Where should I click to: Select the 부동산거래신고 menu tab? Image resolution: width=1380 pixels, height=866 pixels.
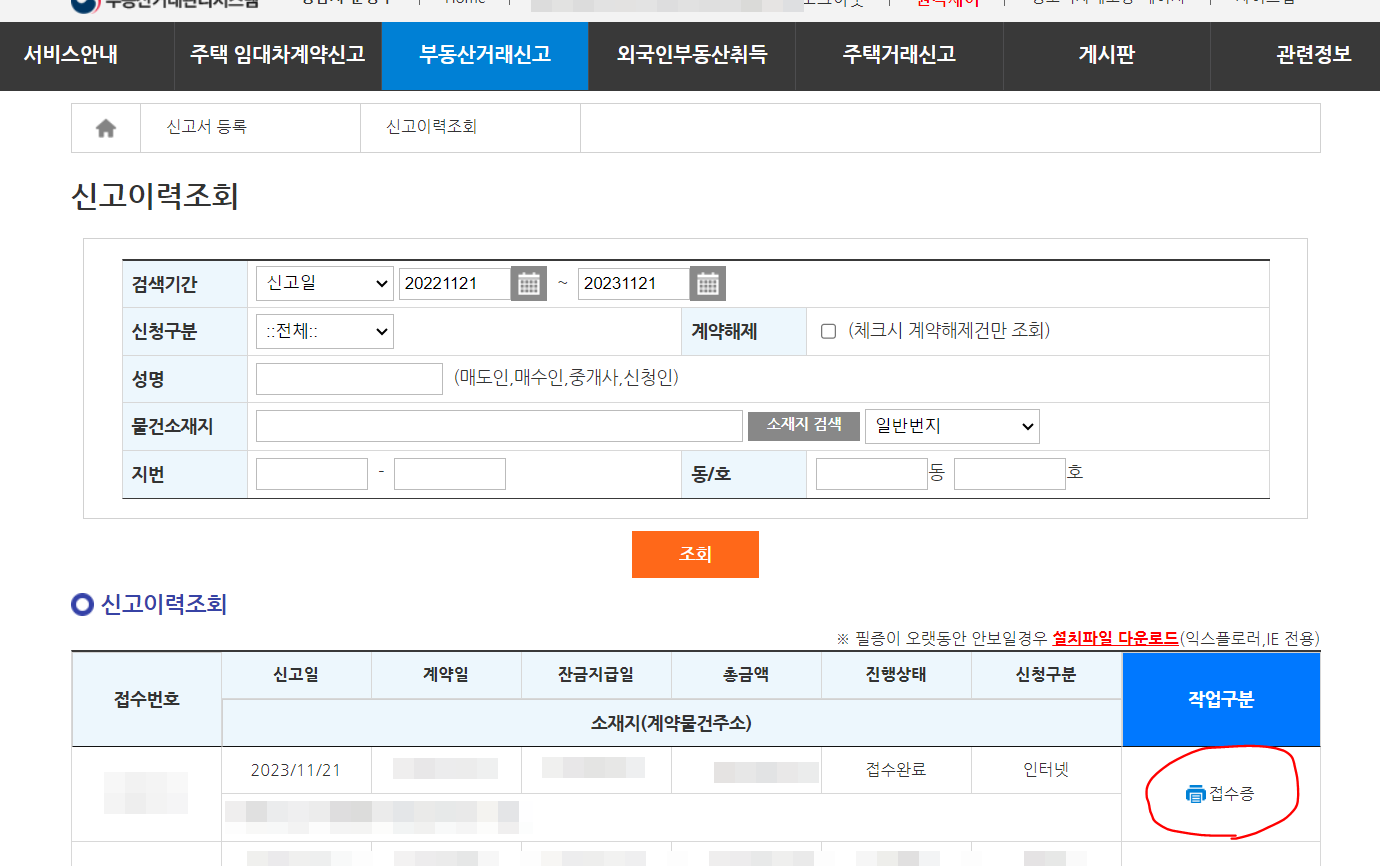(x=485, y=55)
